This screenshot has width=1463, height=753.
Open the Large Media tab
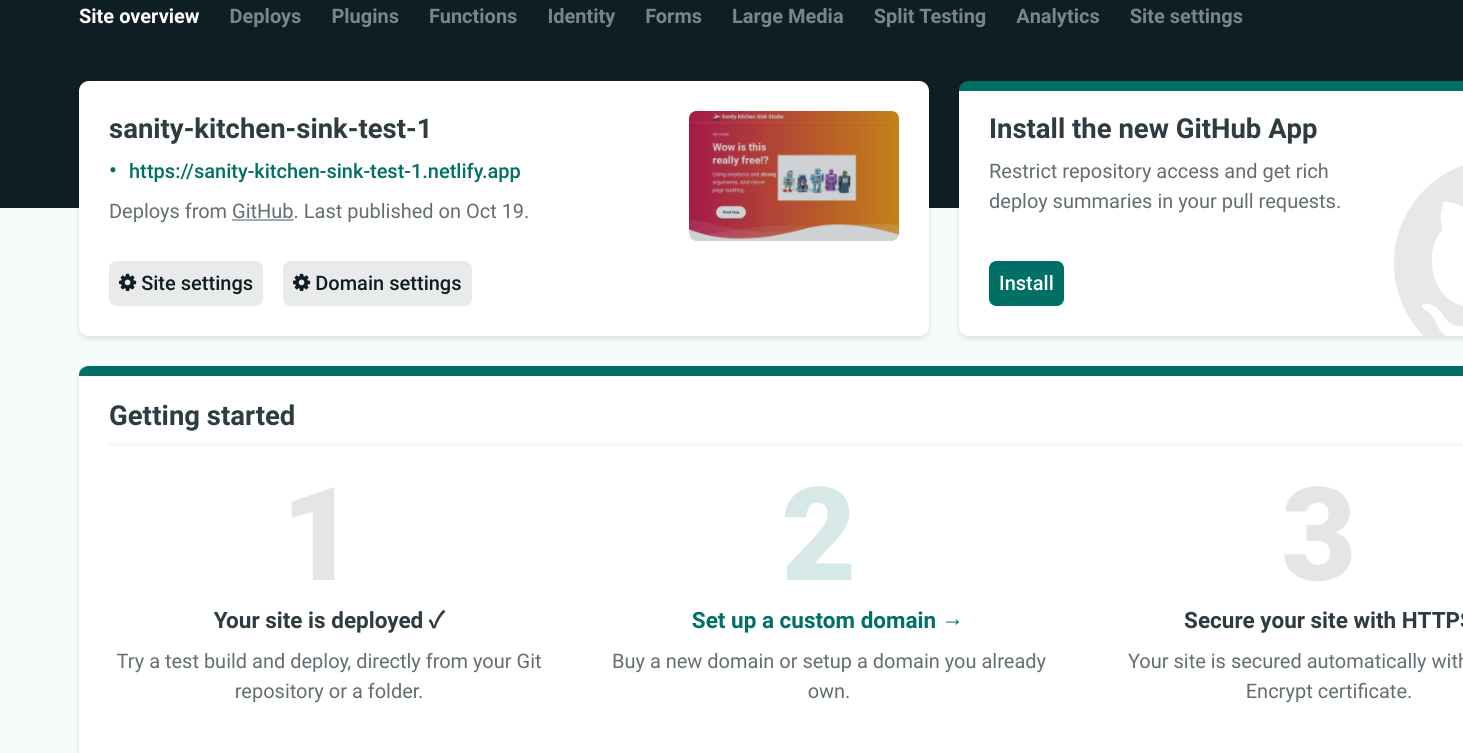[x=787, y=16]
